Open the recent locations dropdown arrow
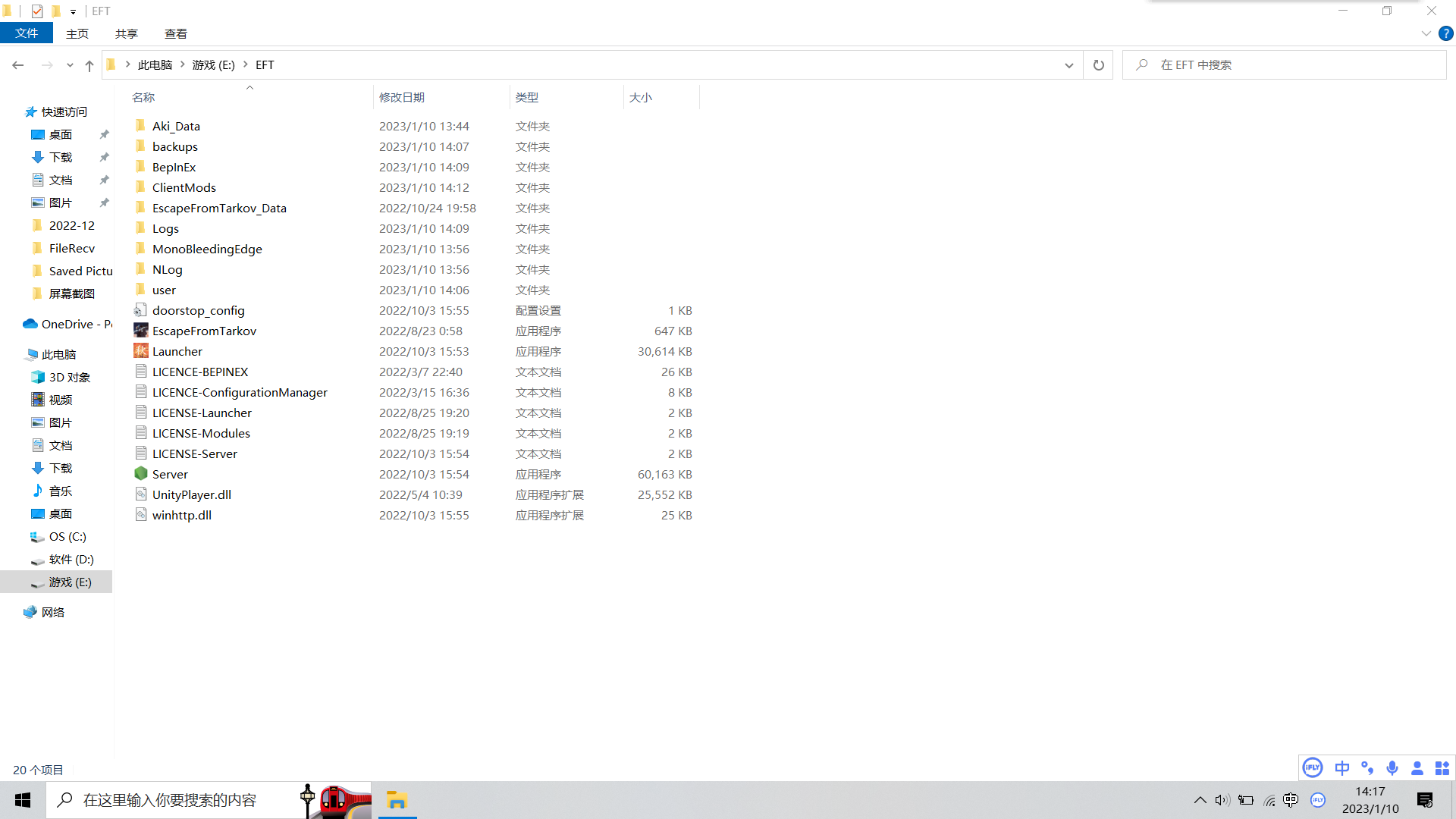Viewport: 1456px width, 819px height. click(70, 66)
